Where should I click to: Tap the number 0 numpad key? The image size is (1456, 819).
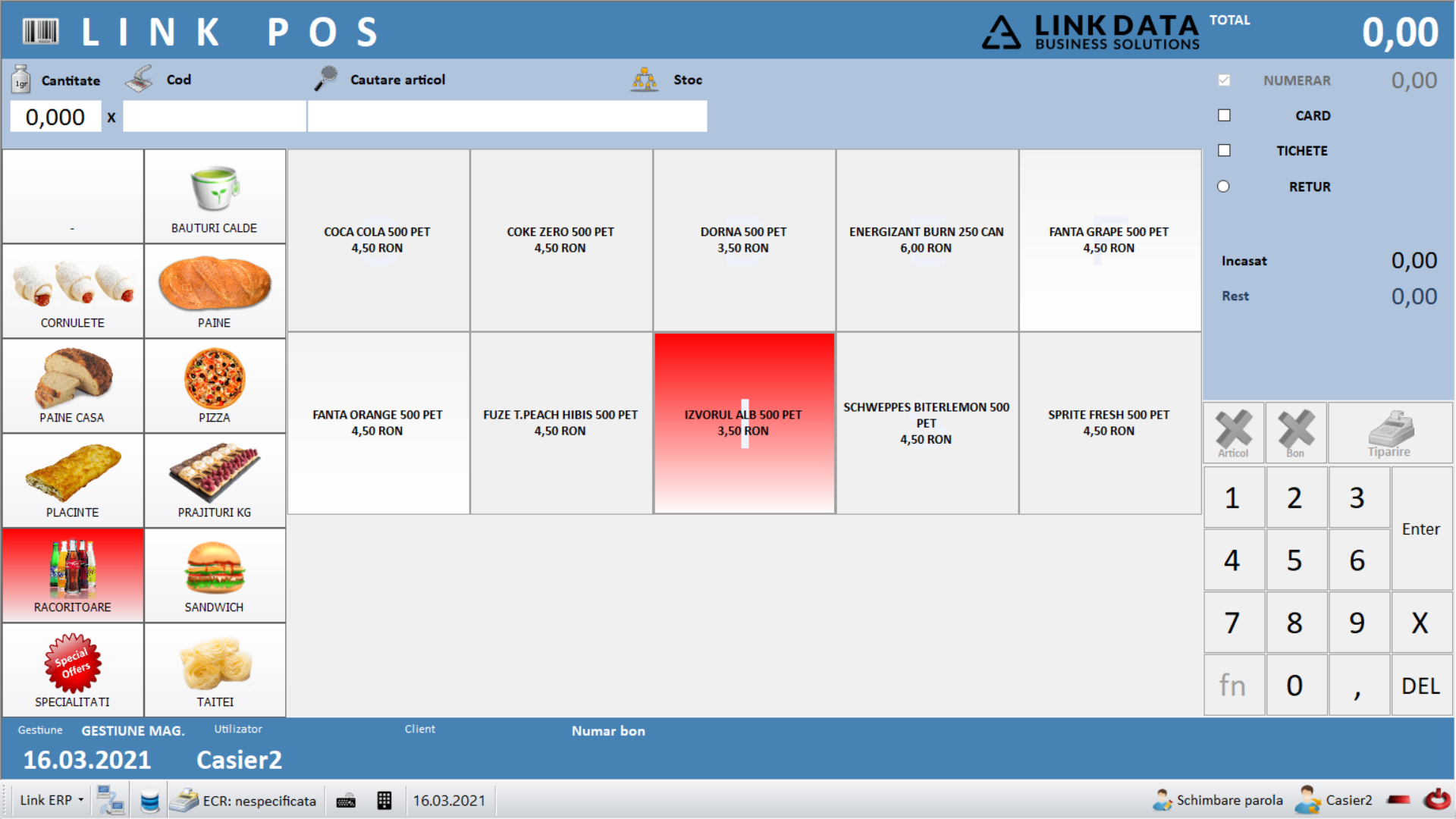pyautogui.click(x=1295, y=686)
